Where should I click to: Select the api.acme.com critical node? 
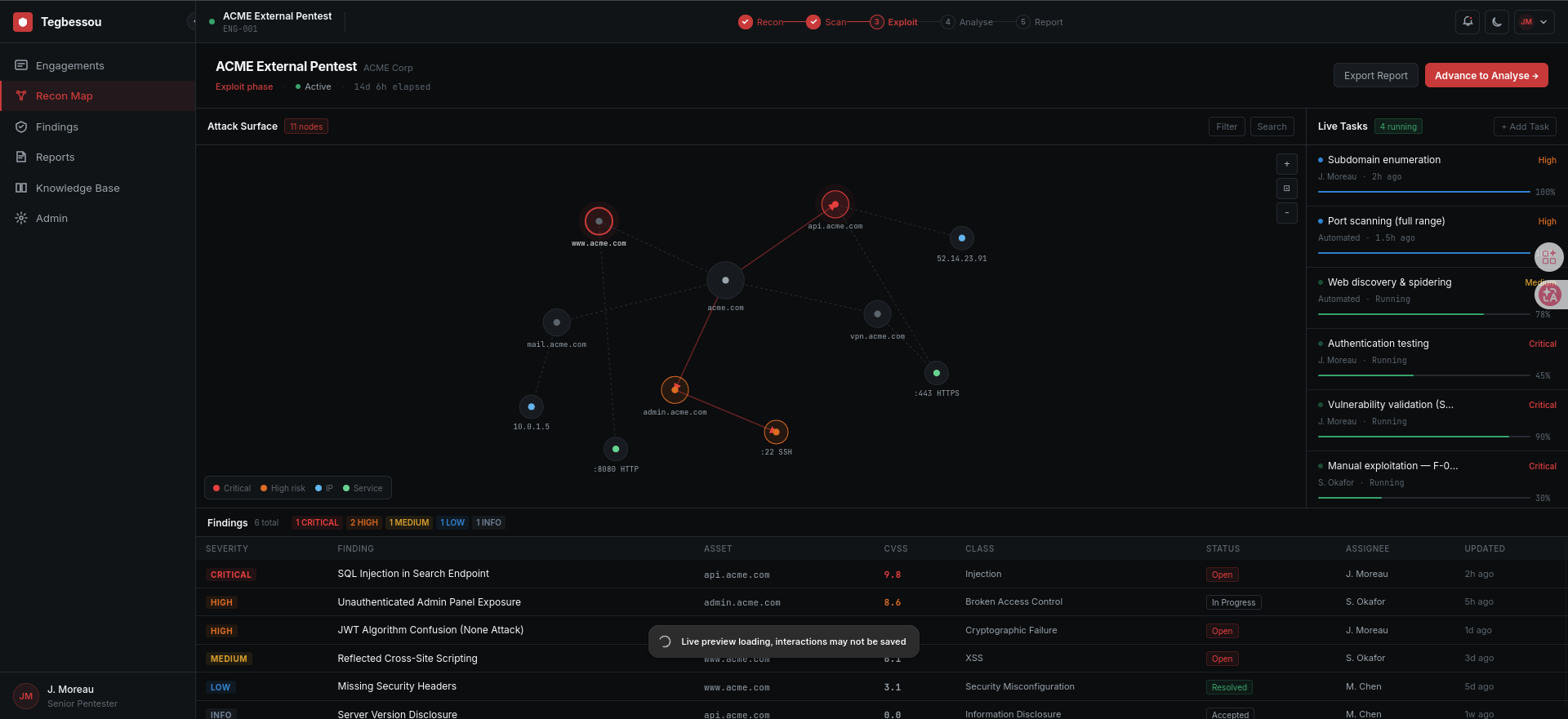pyautogui.click(x=835, y=205)
